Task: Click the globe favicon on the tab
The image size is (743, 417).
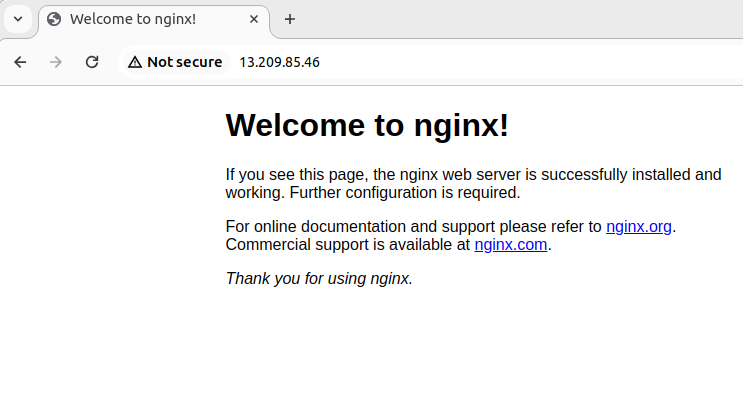Action: pos(54,19)
